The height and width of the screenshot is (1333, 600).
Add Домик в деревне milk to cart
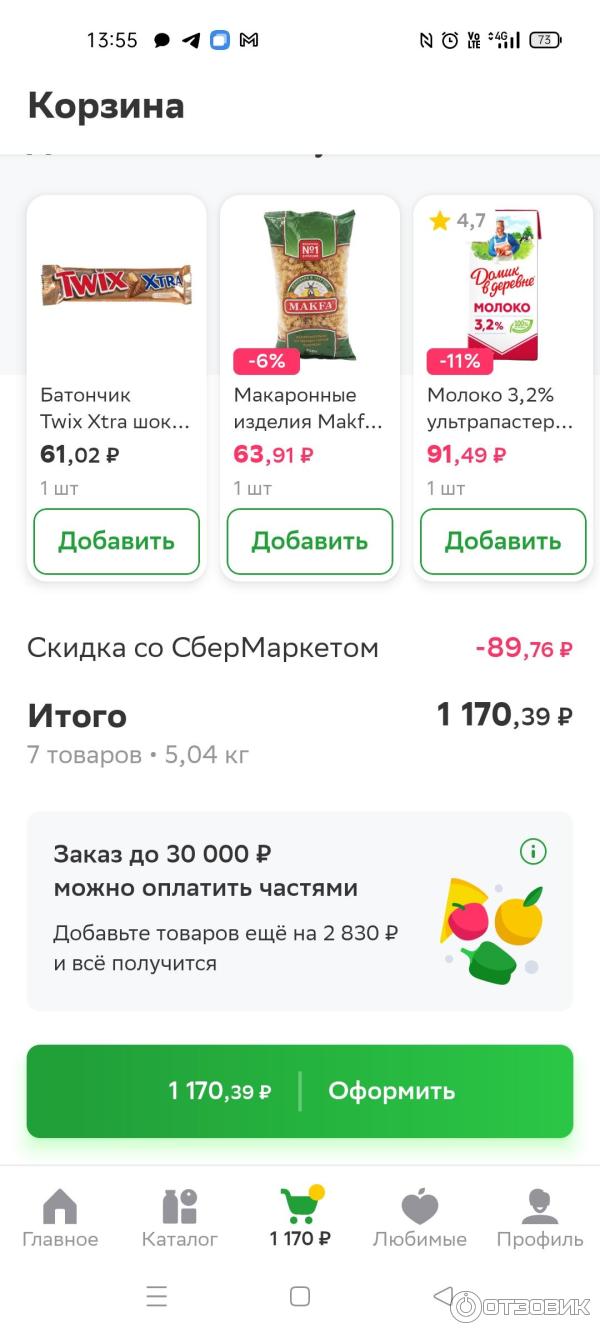[x=503, y=541]
